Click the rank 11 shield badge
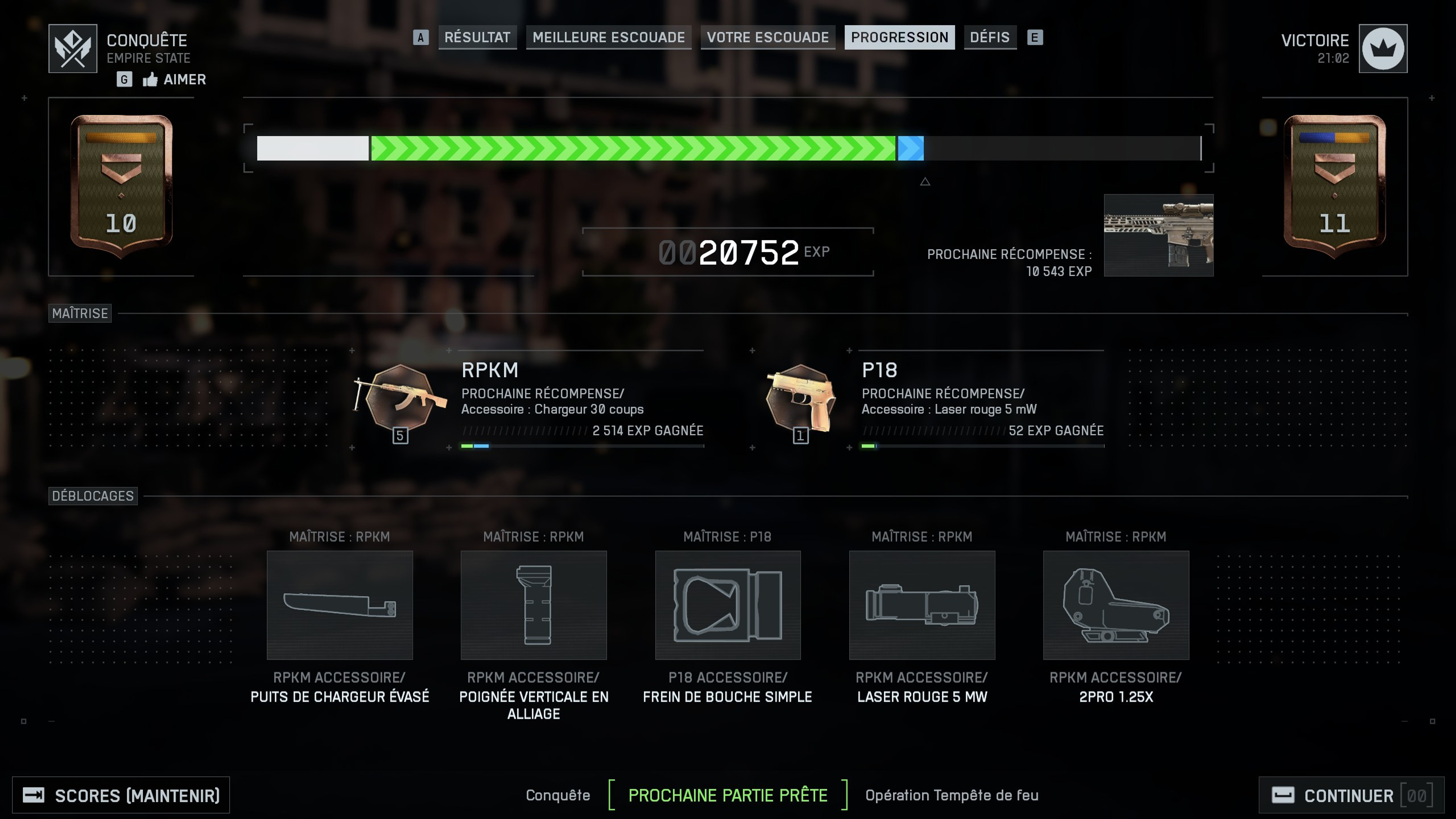The image size is (1456, 819). [x=1335, y=187]
